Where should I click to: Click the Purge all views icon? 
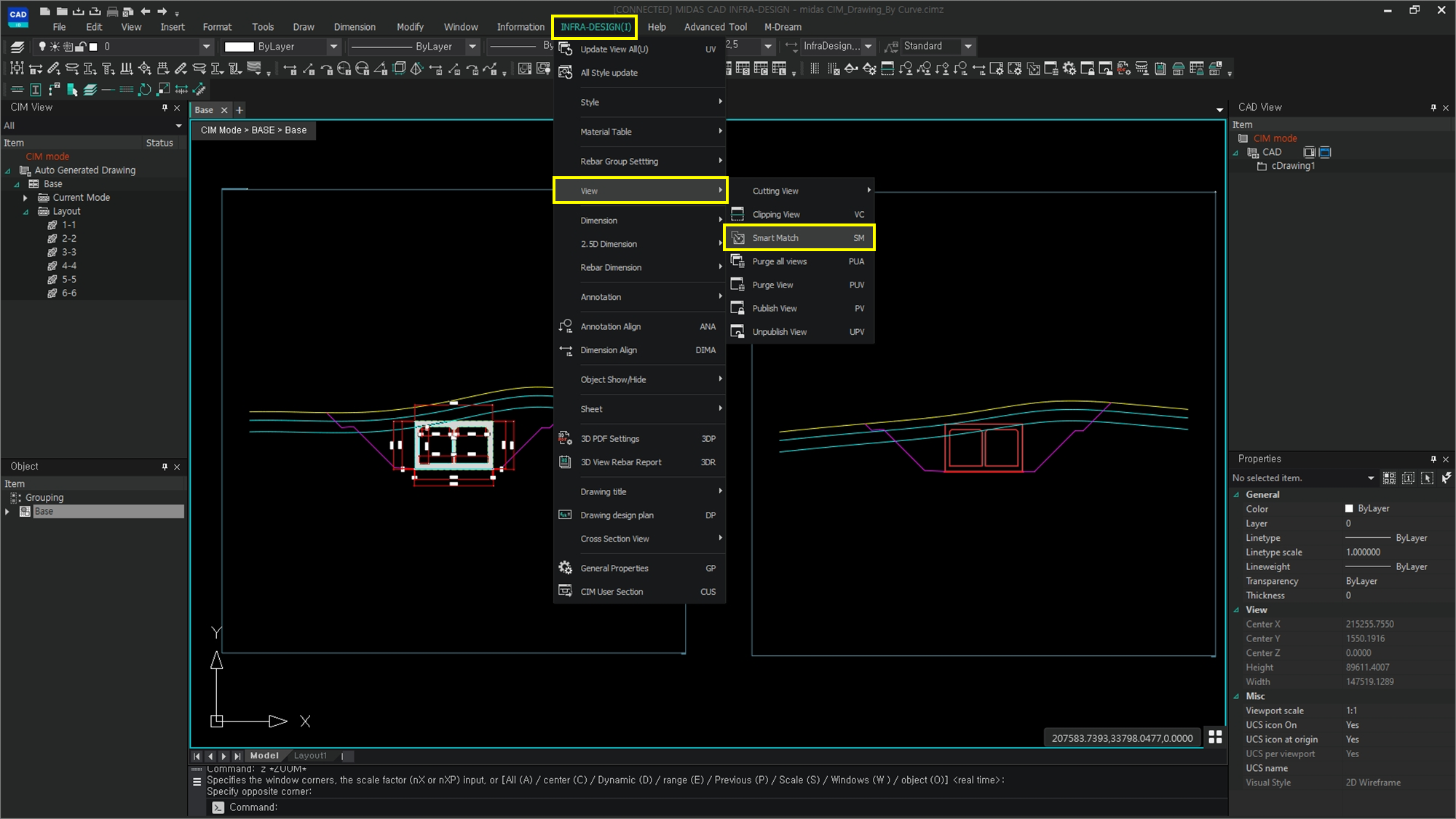click(x=738, y=261)
